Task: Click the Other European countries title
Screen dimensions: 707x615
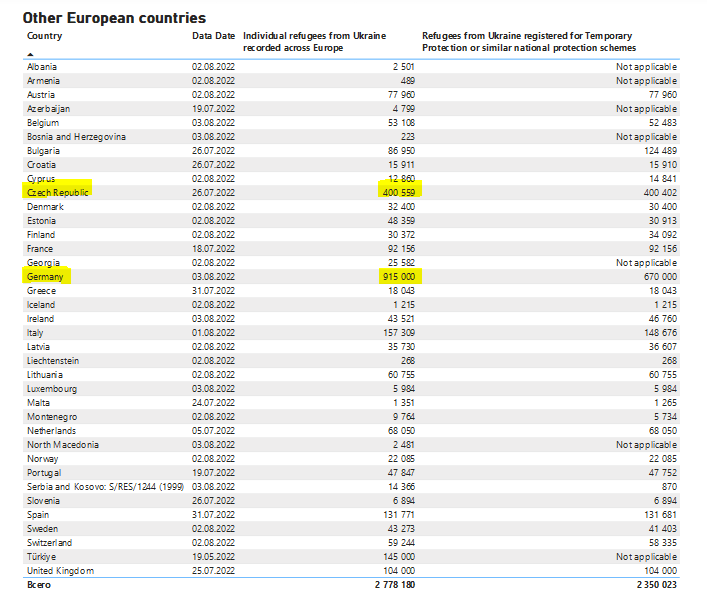Action: (x=114, y=17)
